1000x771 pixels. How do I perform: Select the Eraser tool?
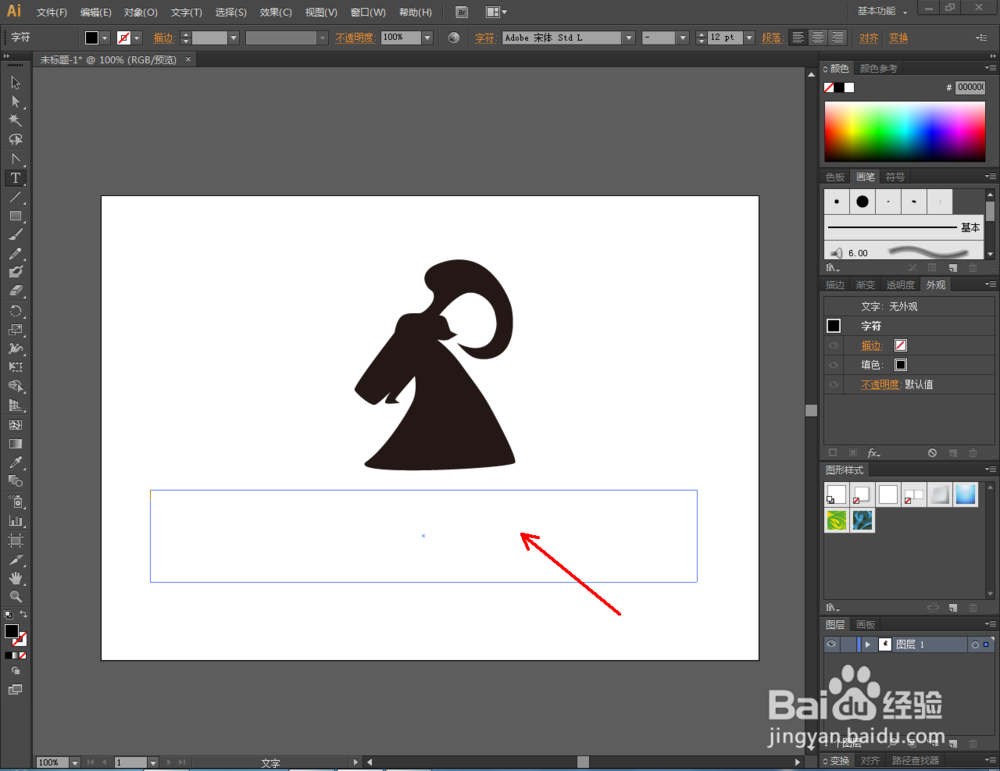[15, 291]
